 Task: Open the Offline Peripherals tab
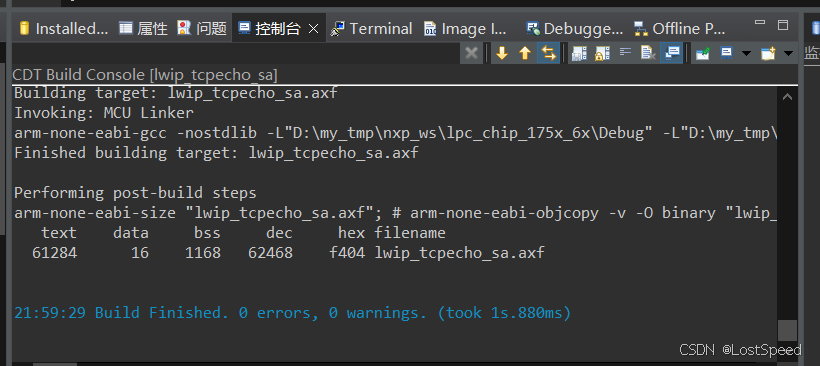click(x=679, y=28)
